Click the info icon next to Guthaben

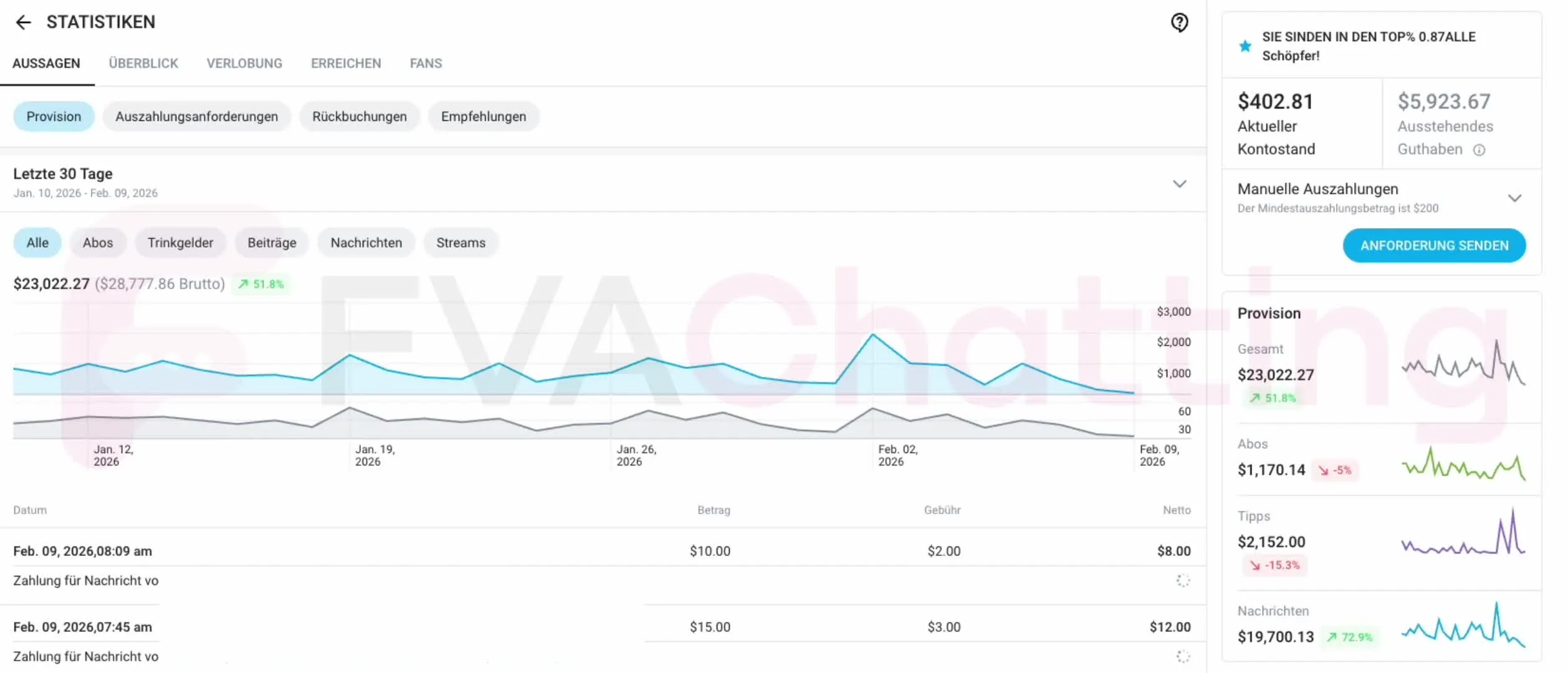click(1479, 150)
